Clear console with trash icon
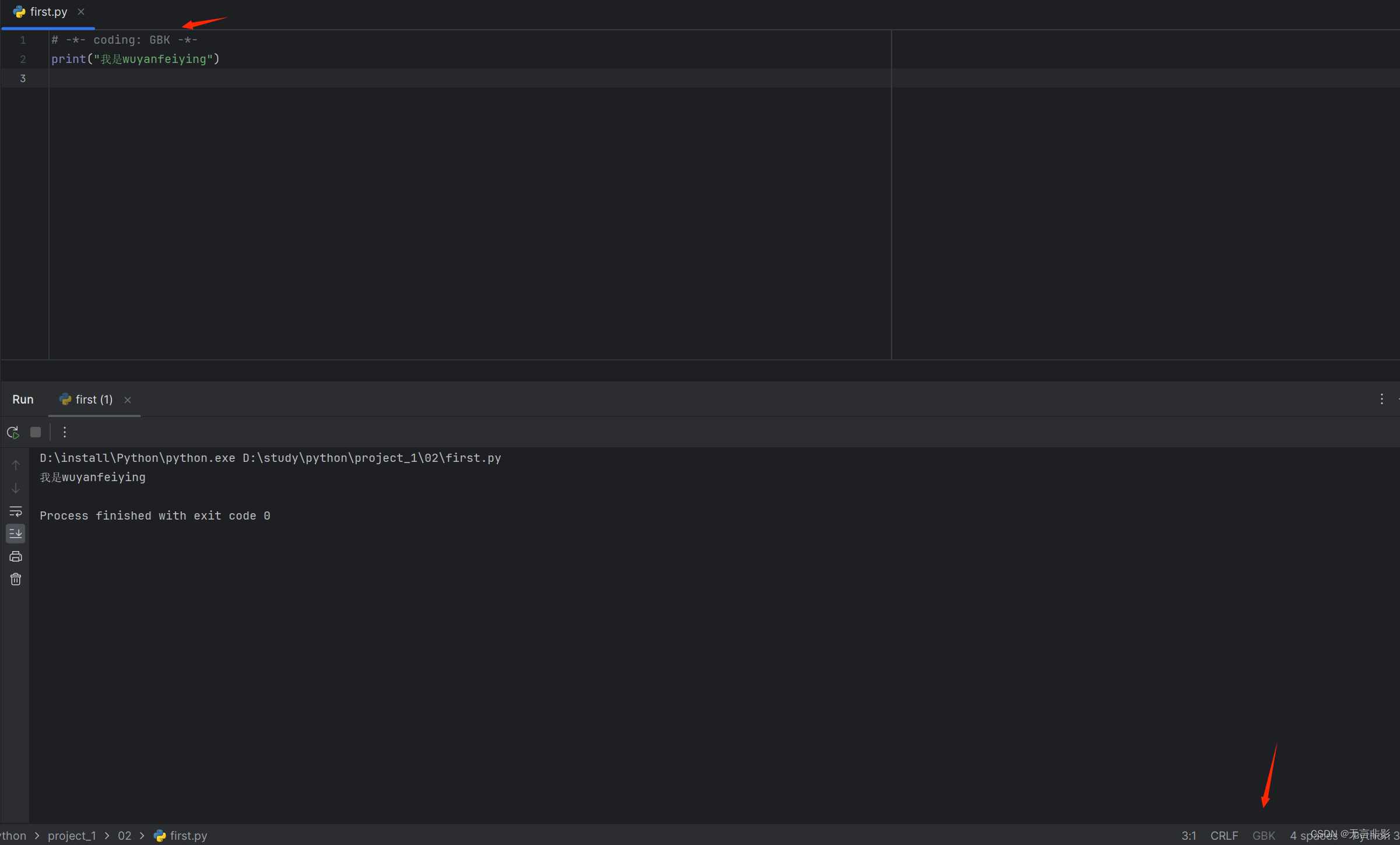The width and height of the screenshot is (1400, 845). click(16, 579)
